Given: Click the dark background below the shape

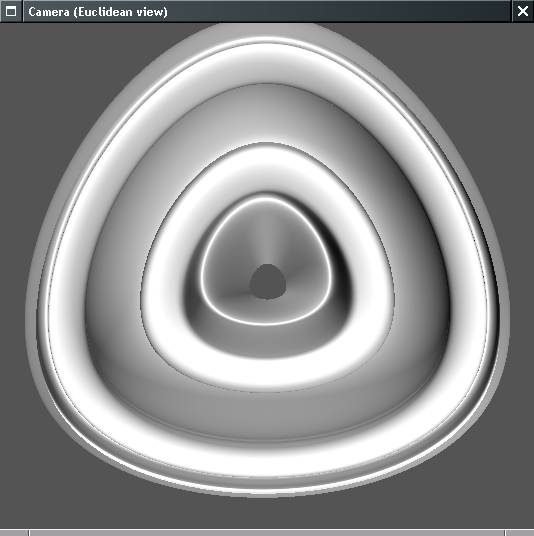Looking at the screenshot, I should (x=267, y=513).
